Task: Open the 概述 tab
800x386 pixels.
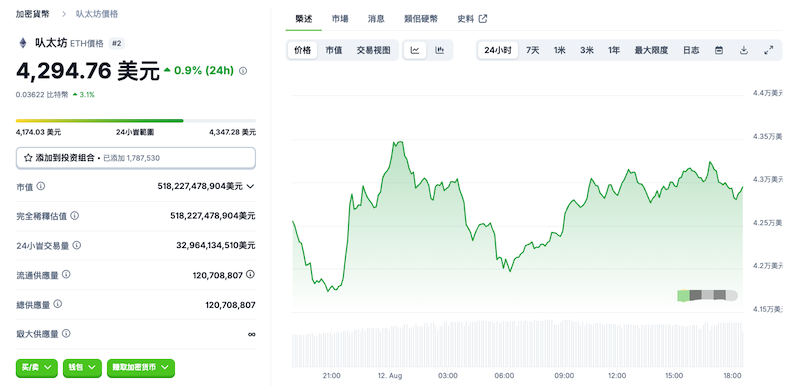Action: [304, 19]
